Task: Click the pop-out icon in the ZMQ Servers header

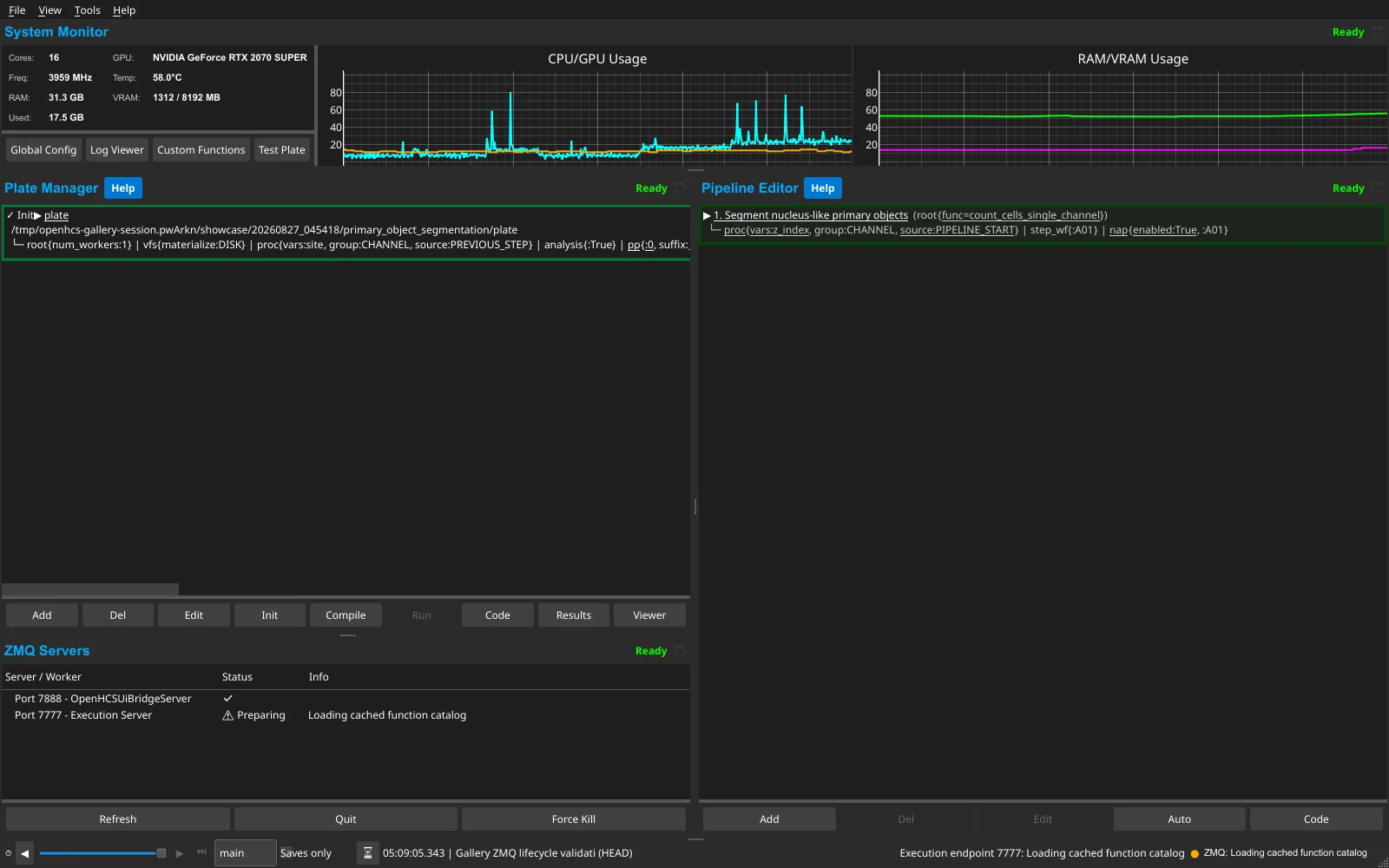Action: tap(680, 651)
